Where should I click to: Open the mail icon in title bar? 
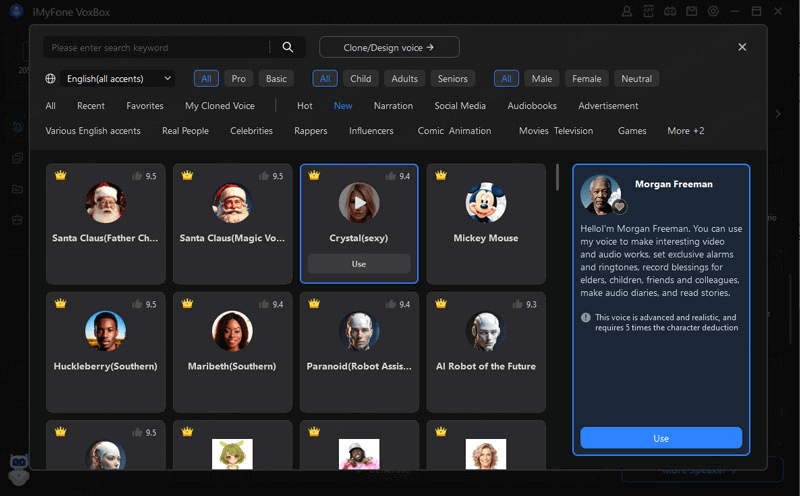tap(691, 11)
